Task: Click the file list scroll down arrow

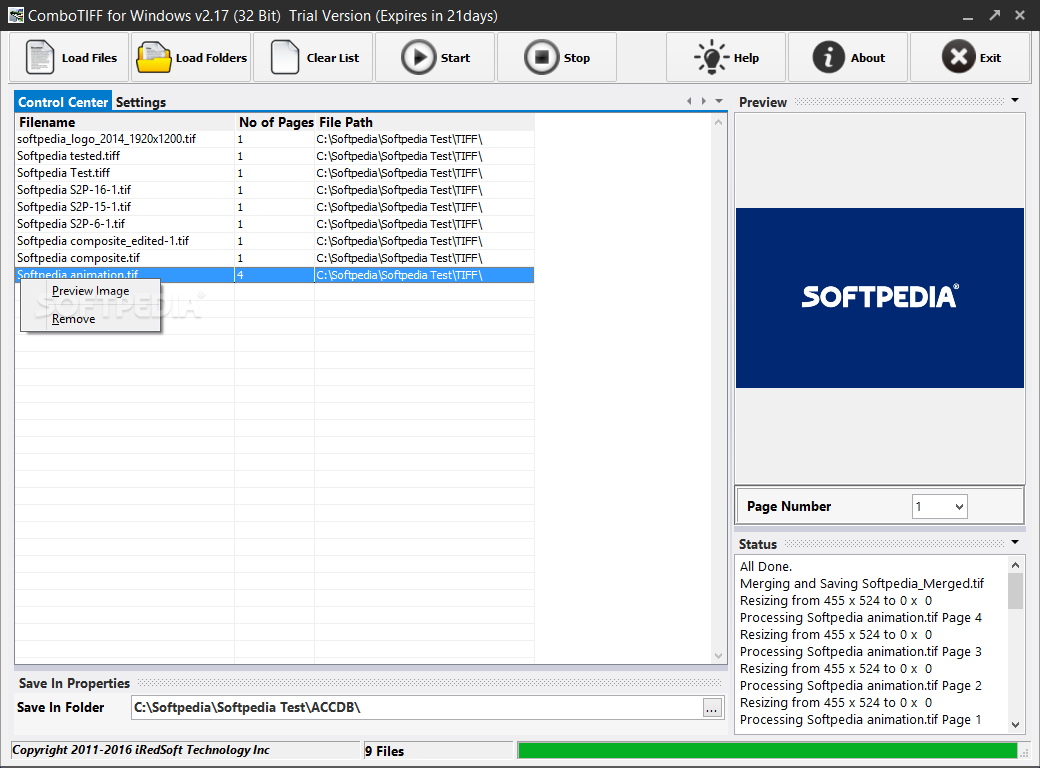Action: (x=718, y=655)
